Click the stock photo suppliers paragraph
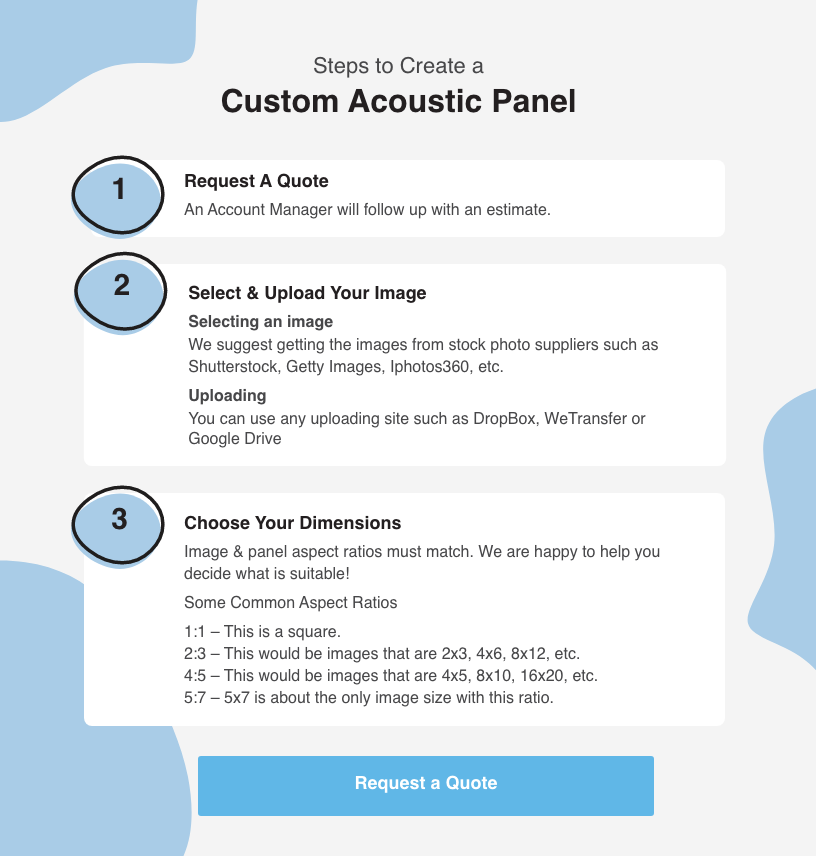The image size is (816, 856). (423, 356)
